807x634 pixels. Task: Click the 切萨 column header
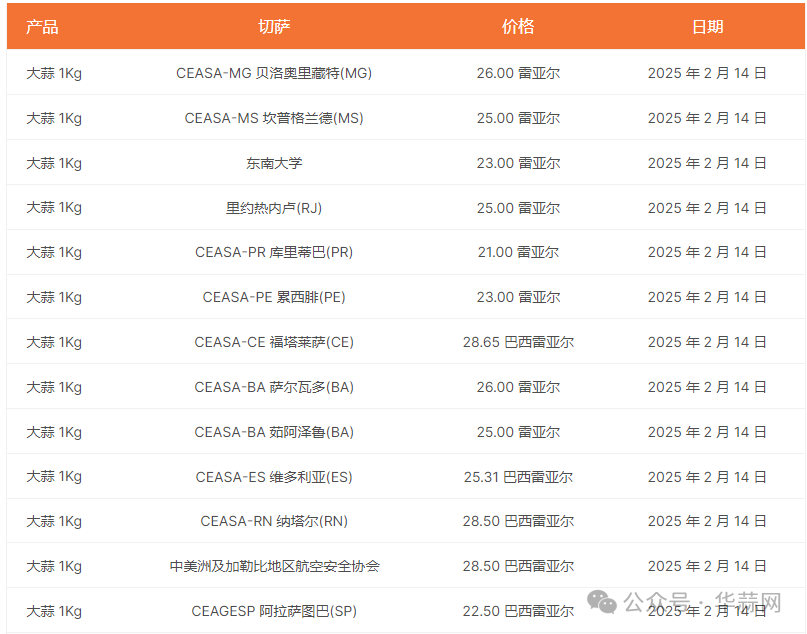pyautogui.click(x=274, y=27)
